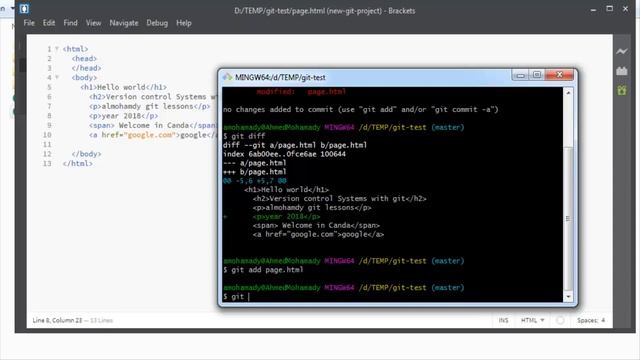Click the '<head>' tag on line 2
This screenshot has width=640, height=360.
click(84, 58)
